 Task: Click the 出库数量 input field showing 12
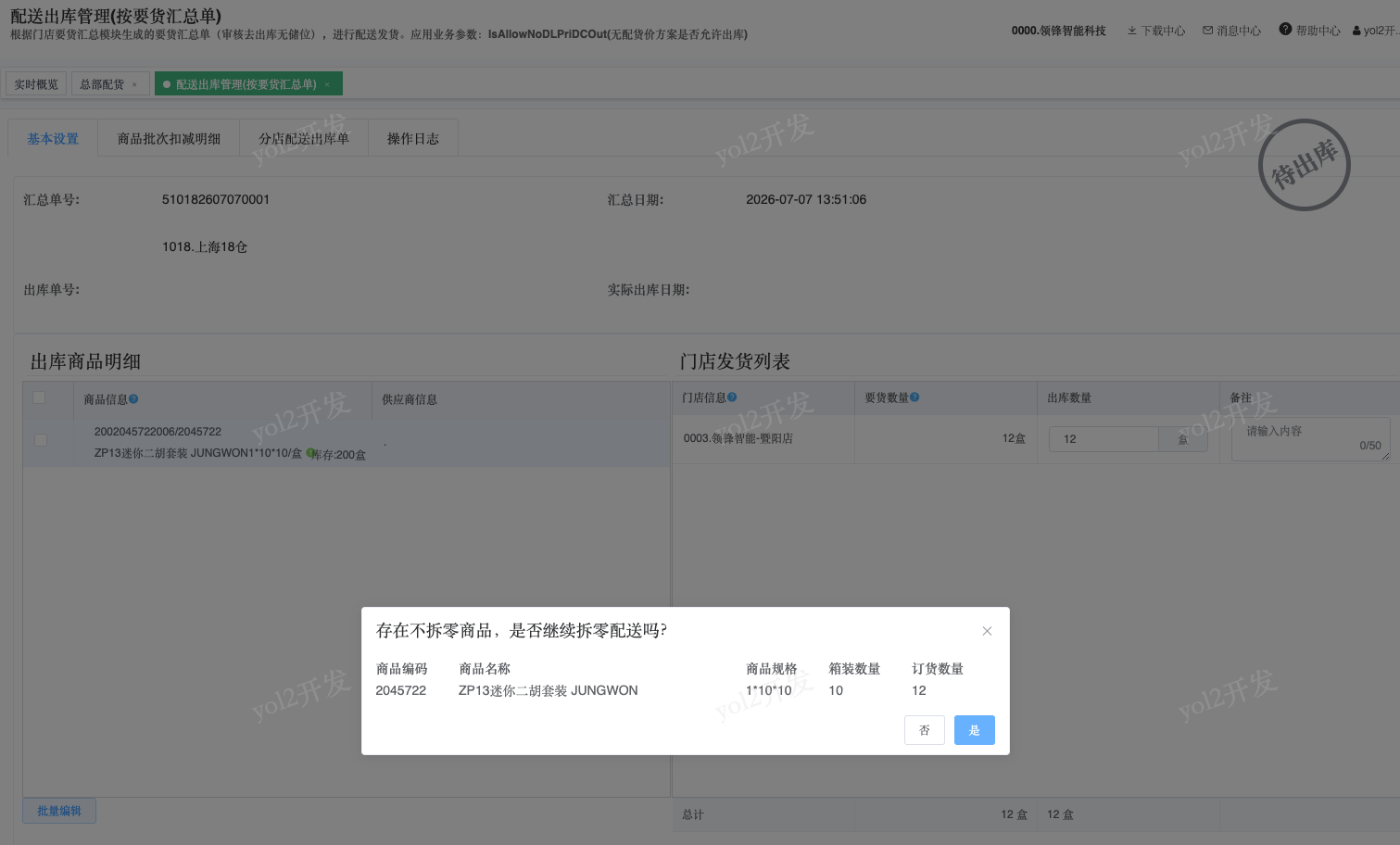(x=1104, y=439)
